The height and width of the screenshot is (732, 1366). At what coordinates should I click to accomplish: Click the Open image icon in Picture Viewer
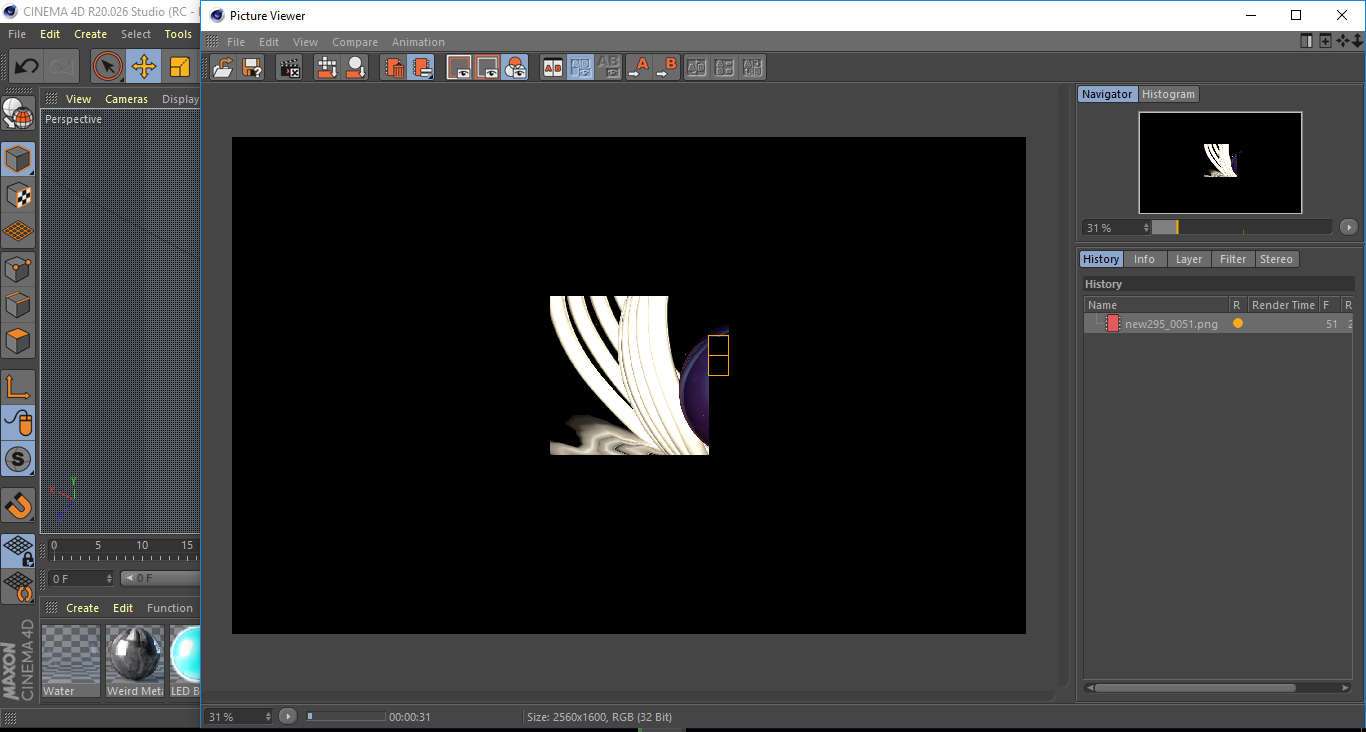tap(224, 67)
